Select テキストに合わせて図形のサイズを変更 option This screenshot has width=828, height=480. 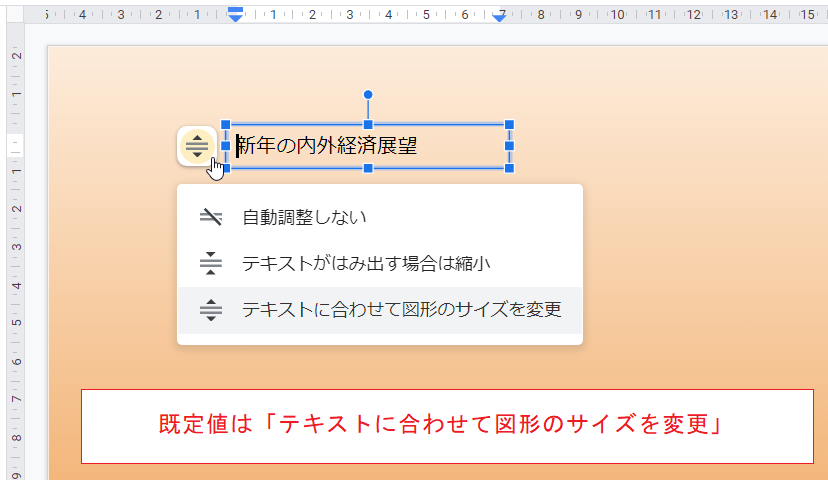click(380, 310)
